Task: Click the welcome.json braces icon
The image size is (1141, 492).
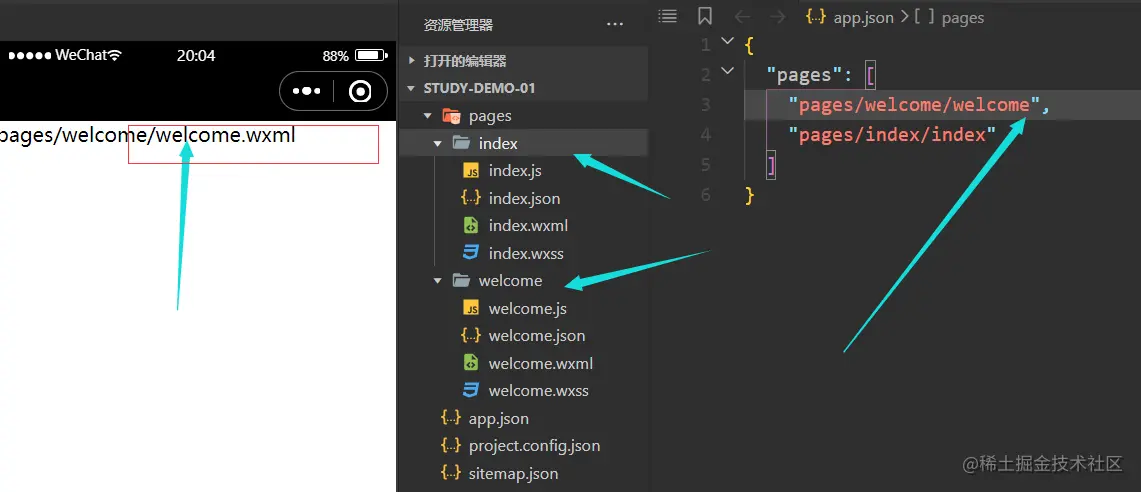Action: tap(471, 336)
